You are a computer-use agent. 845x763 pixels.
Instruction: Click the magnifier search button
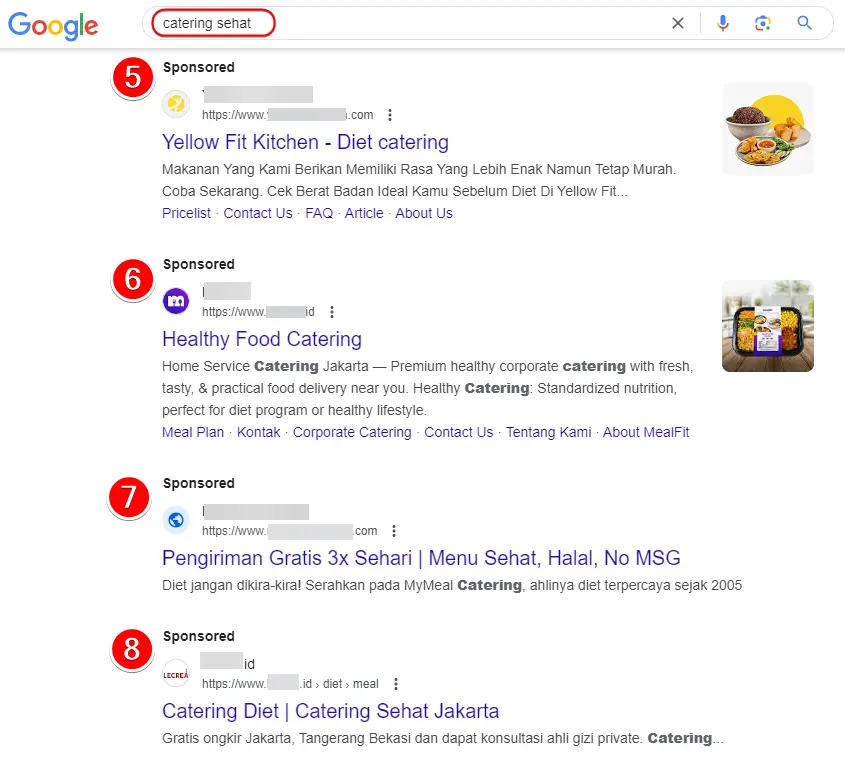point(804,23)
